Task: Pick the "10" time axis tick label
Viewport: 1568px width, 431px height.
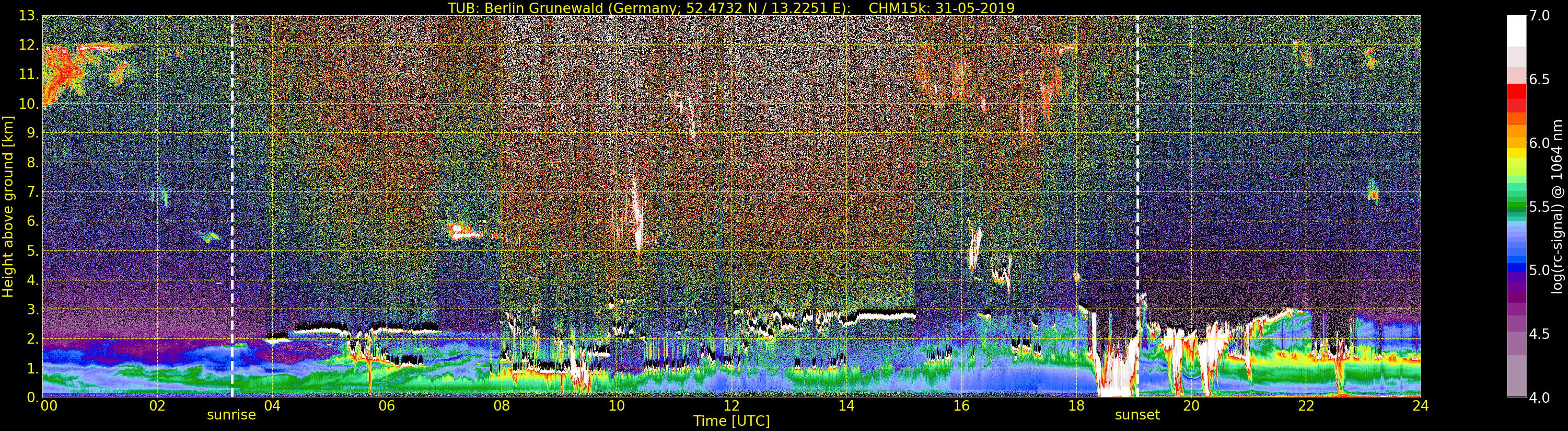Action: [617, 406]
